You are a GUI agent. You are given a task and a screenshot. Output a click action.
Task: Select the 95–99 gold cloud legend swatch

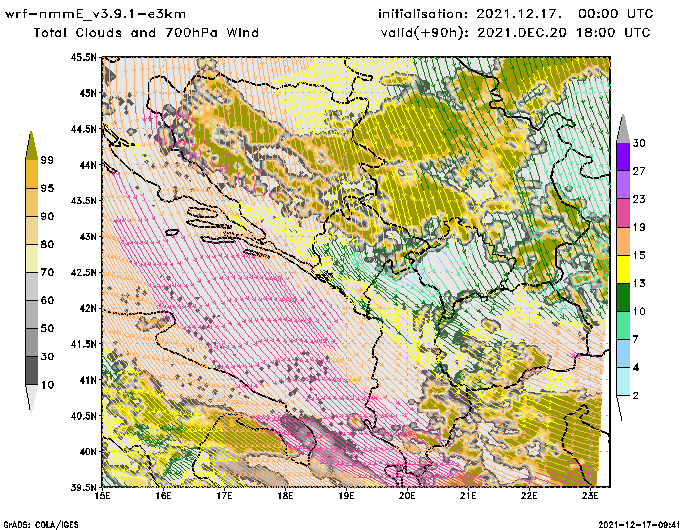[32, 174]
